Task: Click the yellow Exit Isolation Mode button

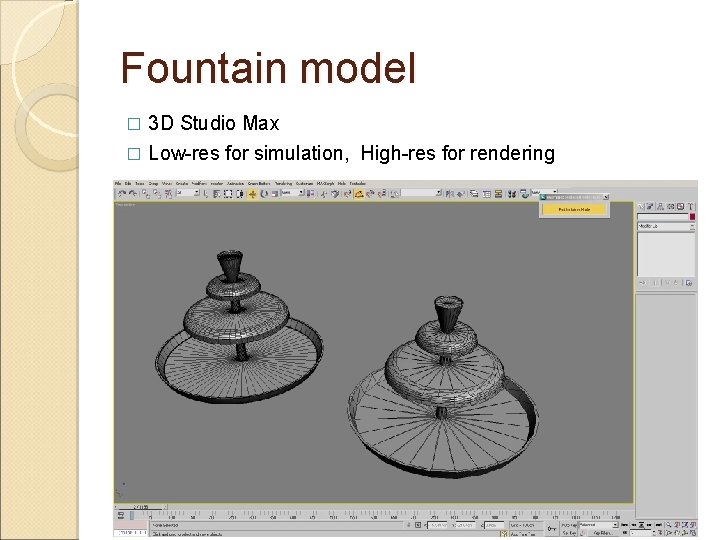Action: 575,209
